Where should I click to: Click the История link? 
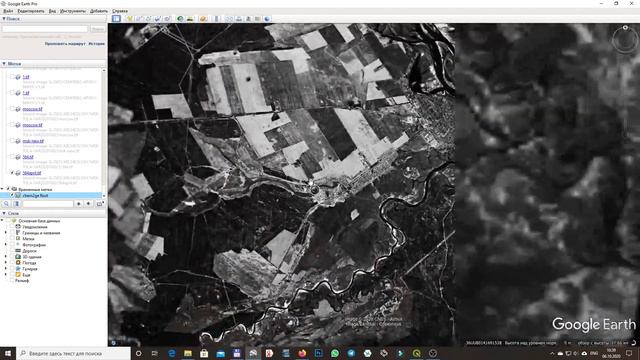[97, 44]
